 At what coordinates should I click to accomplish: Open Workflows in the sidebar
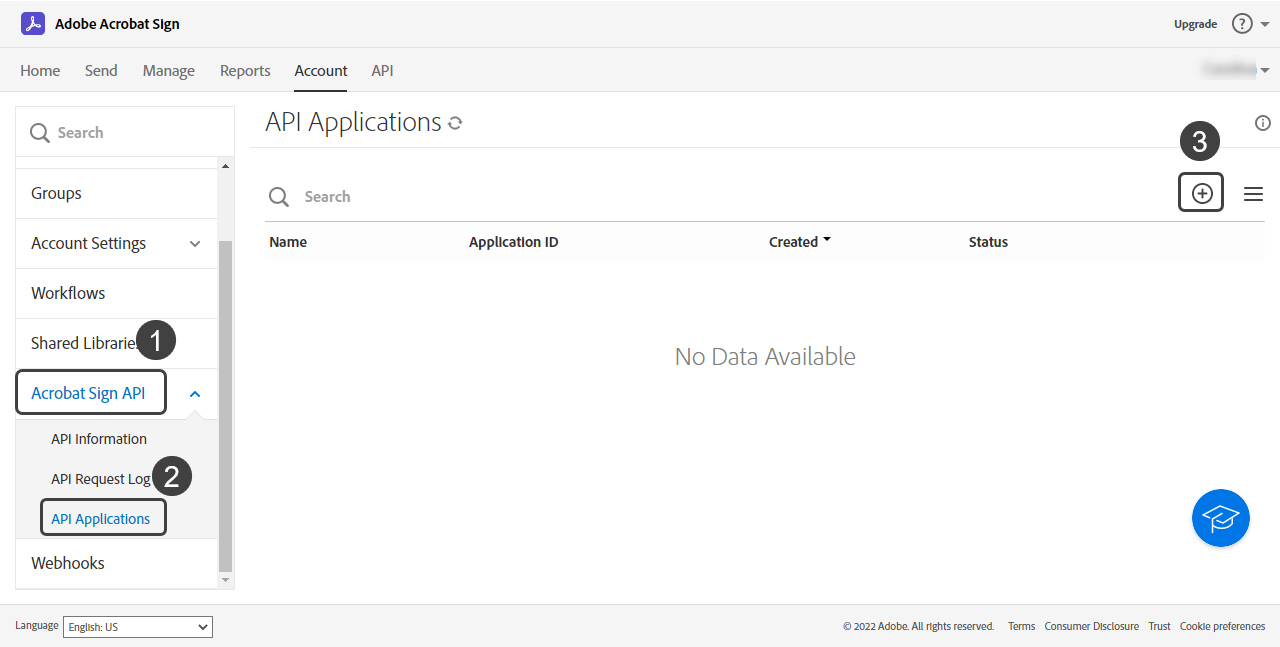point(116,293)
